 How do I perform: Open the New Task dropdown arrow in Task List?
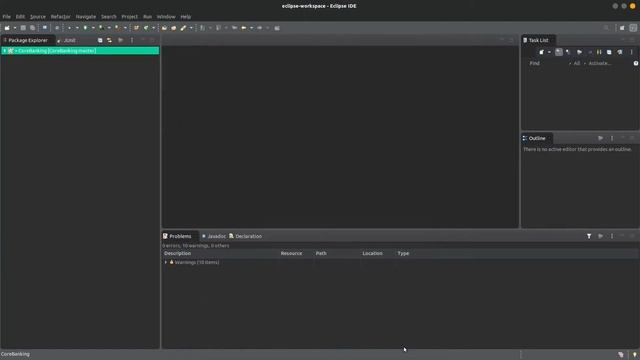549,52
